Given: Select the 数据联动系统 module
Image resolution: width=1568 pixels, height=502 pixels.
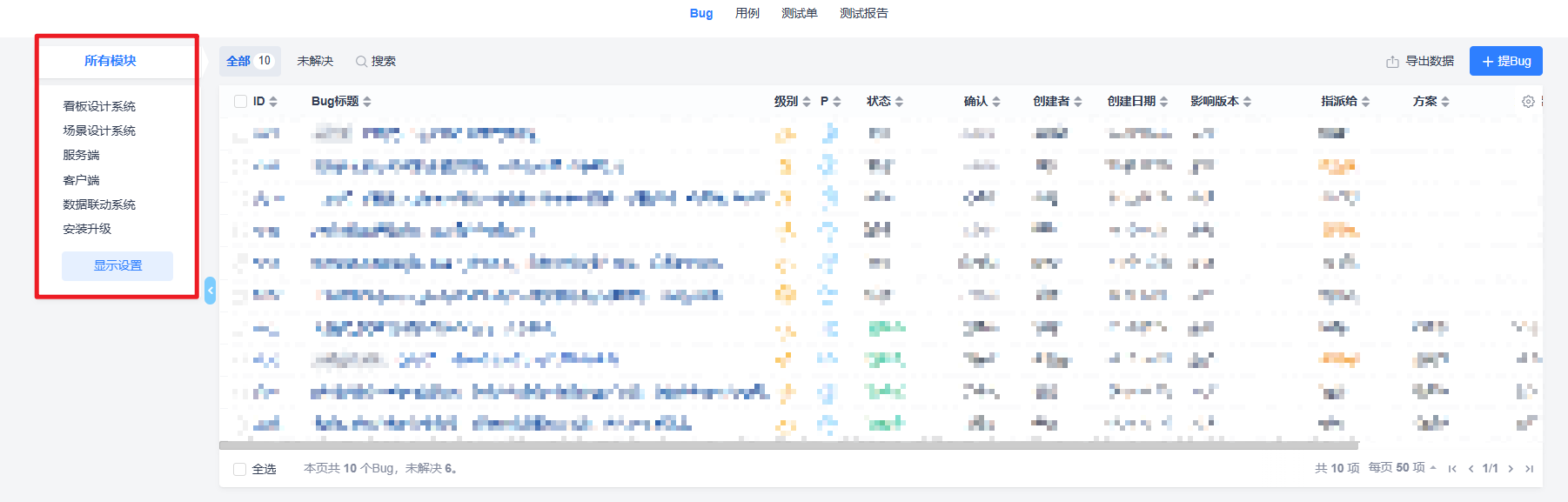Looking at the screenshot, I should tap(99, 204).
